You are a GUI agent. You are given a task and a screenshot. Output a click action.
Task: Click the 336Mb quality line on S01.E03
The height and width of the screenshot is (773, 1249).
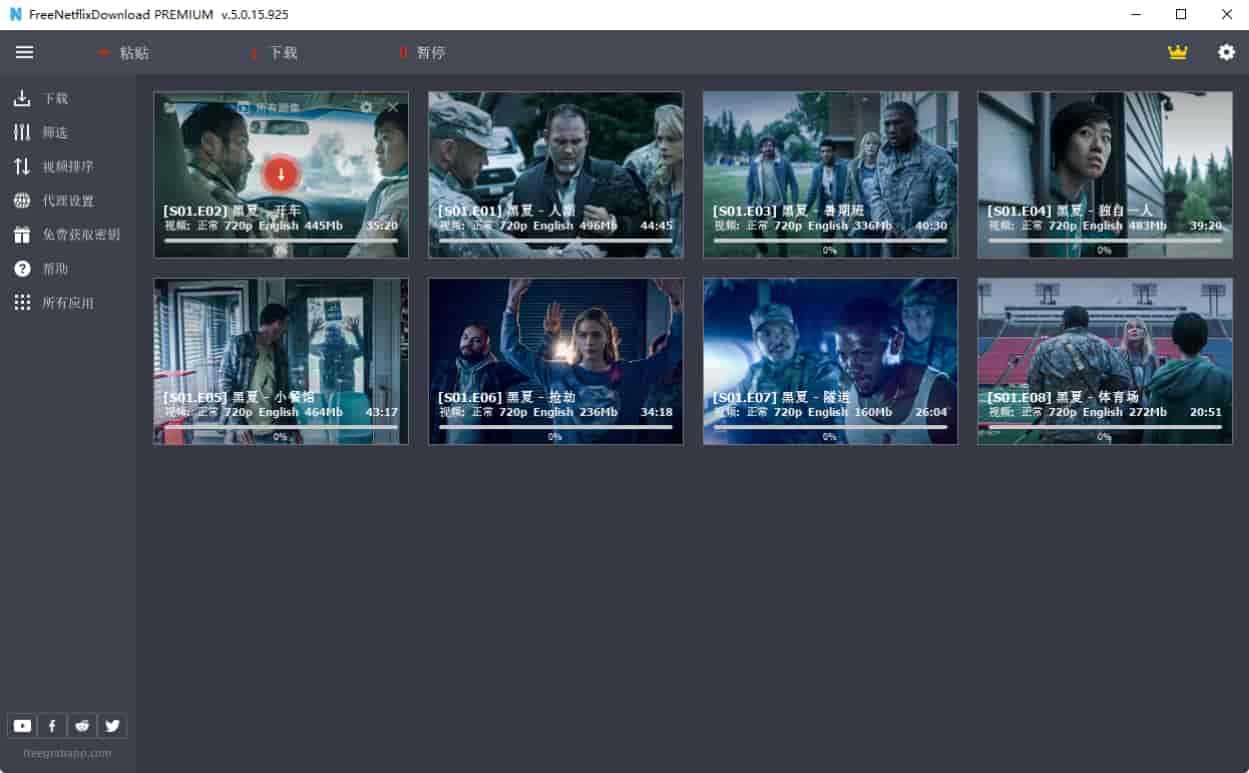click(803, 226)
